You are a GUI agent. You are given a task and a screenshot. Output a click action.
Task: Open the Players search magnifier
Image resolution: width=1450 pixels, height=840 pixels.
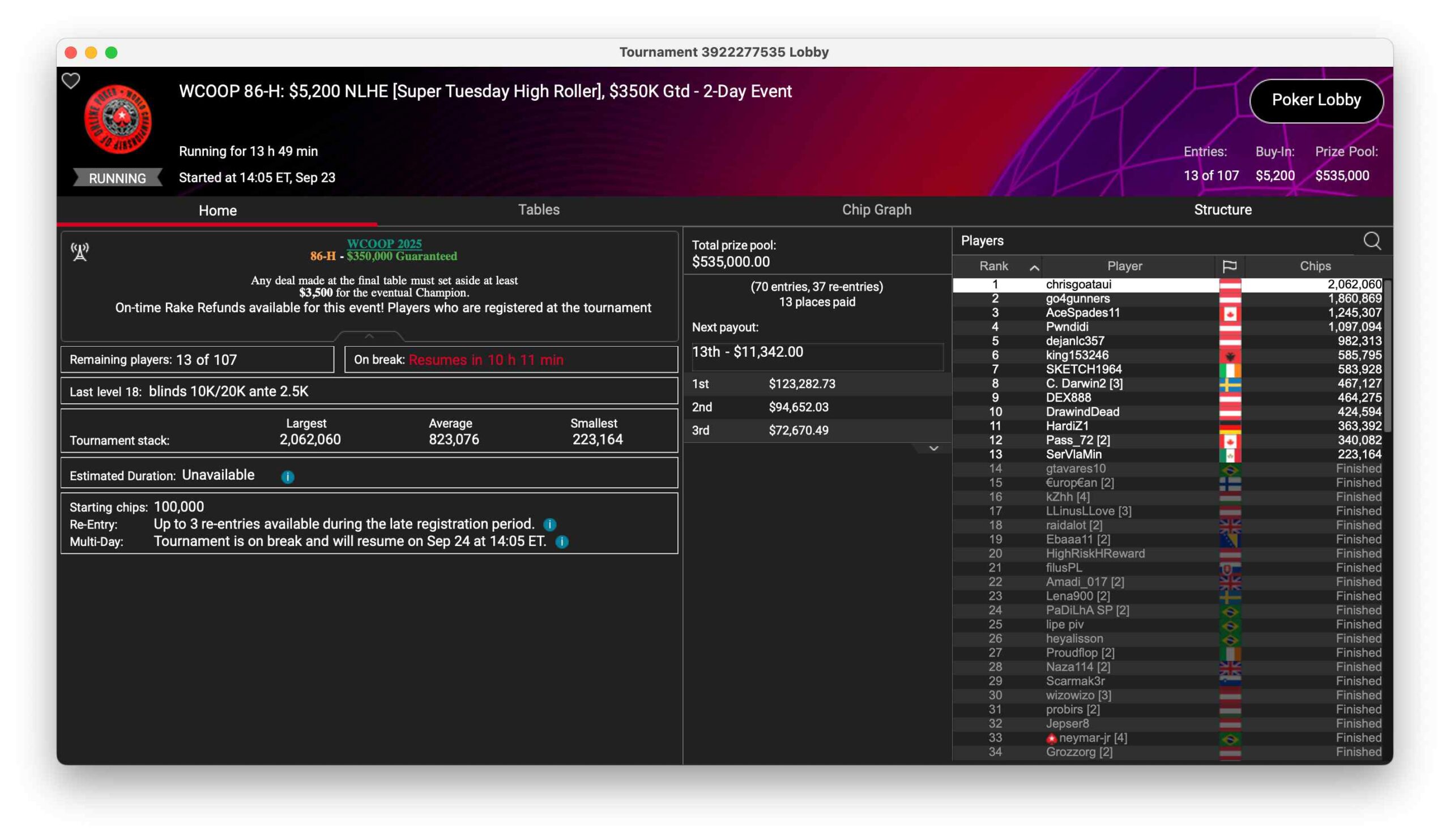click(1371, 241)
